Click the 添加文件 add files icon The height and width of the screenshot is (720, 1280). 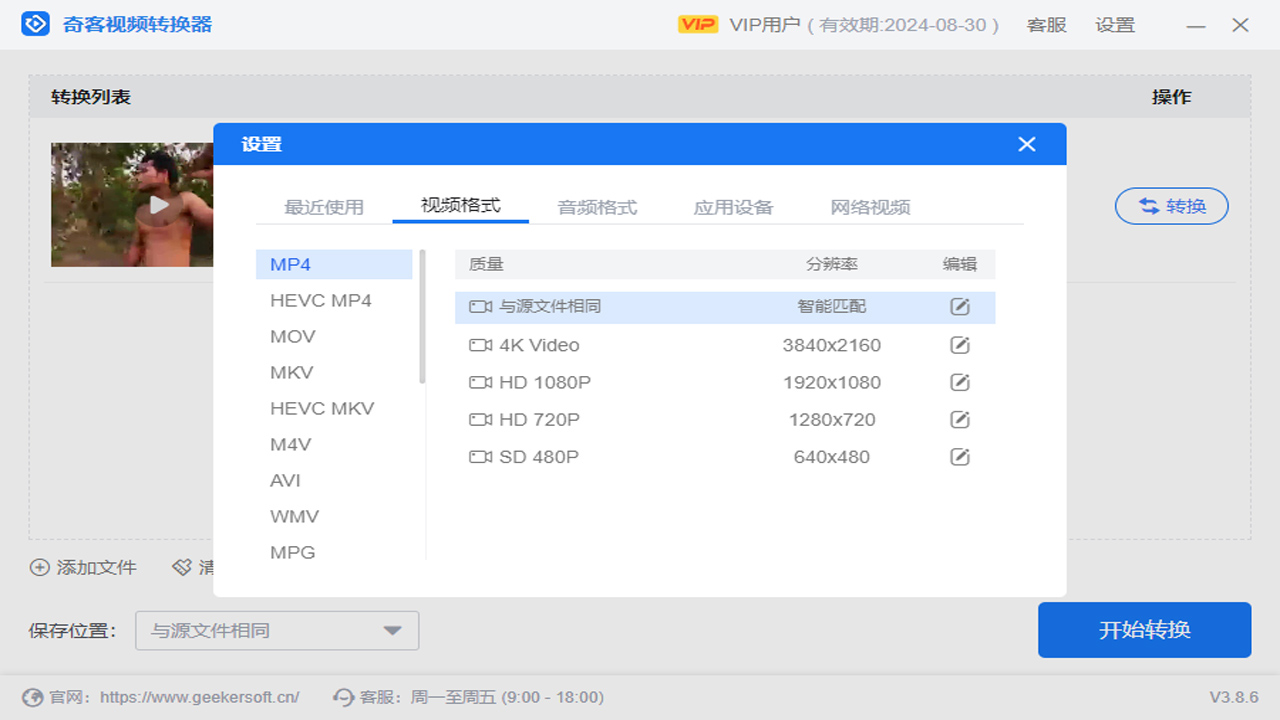[x=39, y=567]
